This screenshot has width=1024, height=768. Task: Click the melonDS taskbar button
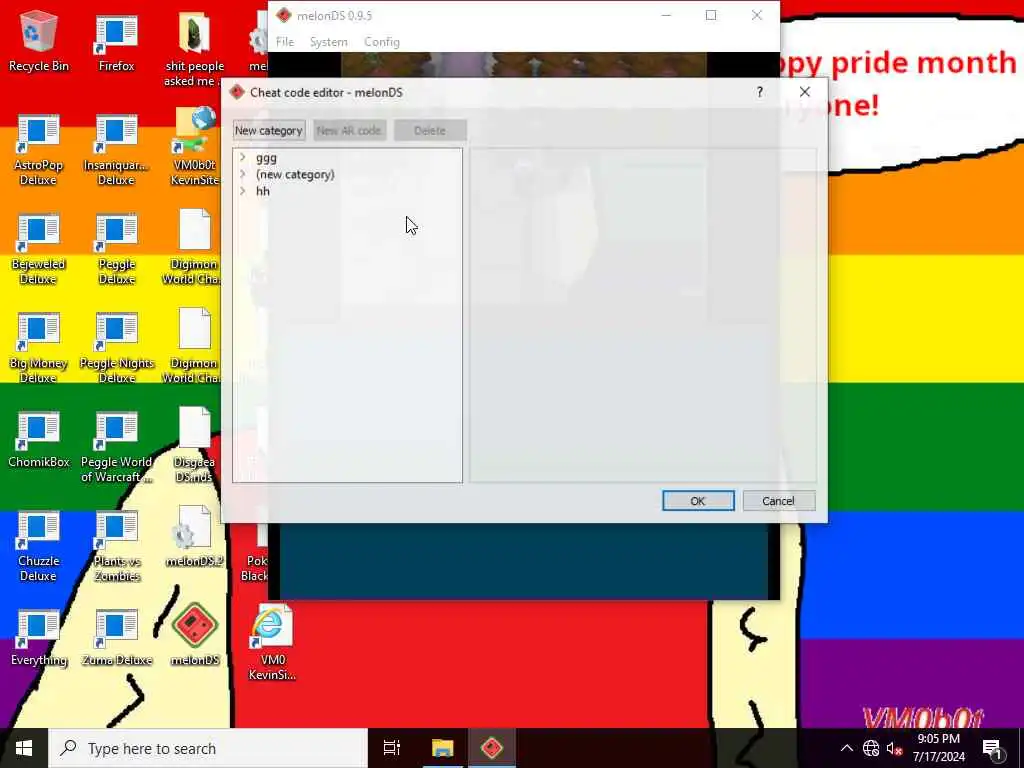pyautogui.click(x=492, y=748)
